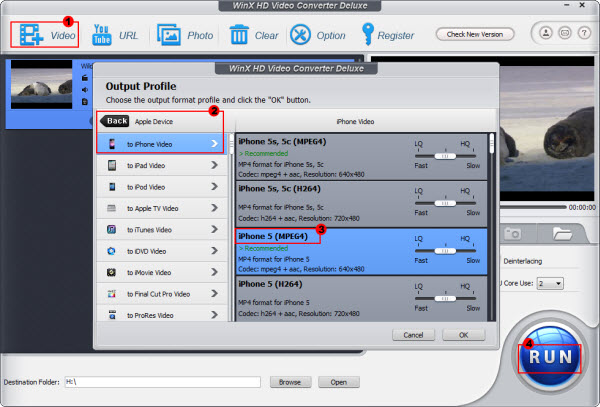Image resolution: width=600 pixels, height=407 pixels.
Task: Click the Open folder button
Action: click(x=339, y=382)
